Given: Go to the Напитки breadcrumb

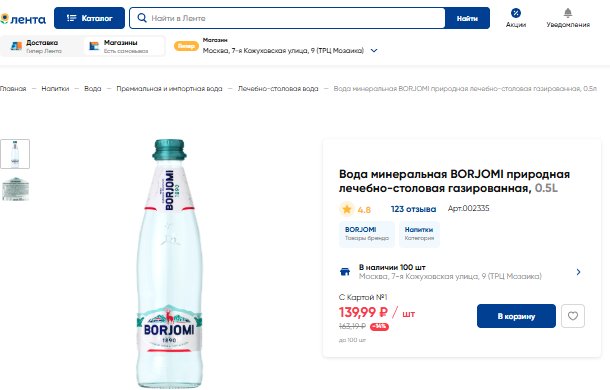Looking at the screenshot, I should pos(55,89).
